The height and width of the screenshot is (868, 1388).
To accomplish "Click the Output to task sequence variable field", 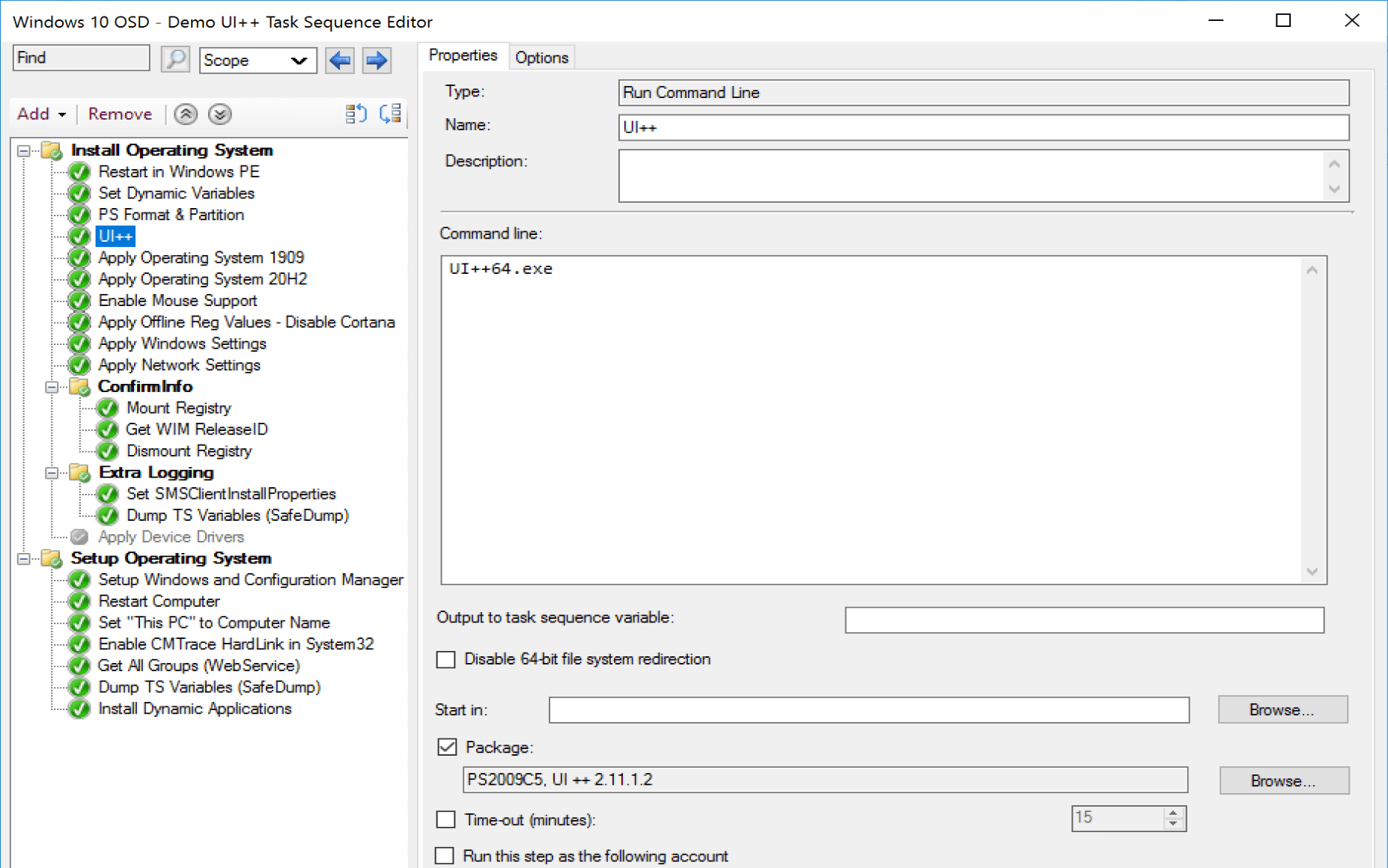I will point(1083,620).
